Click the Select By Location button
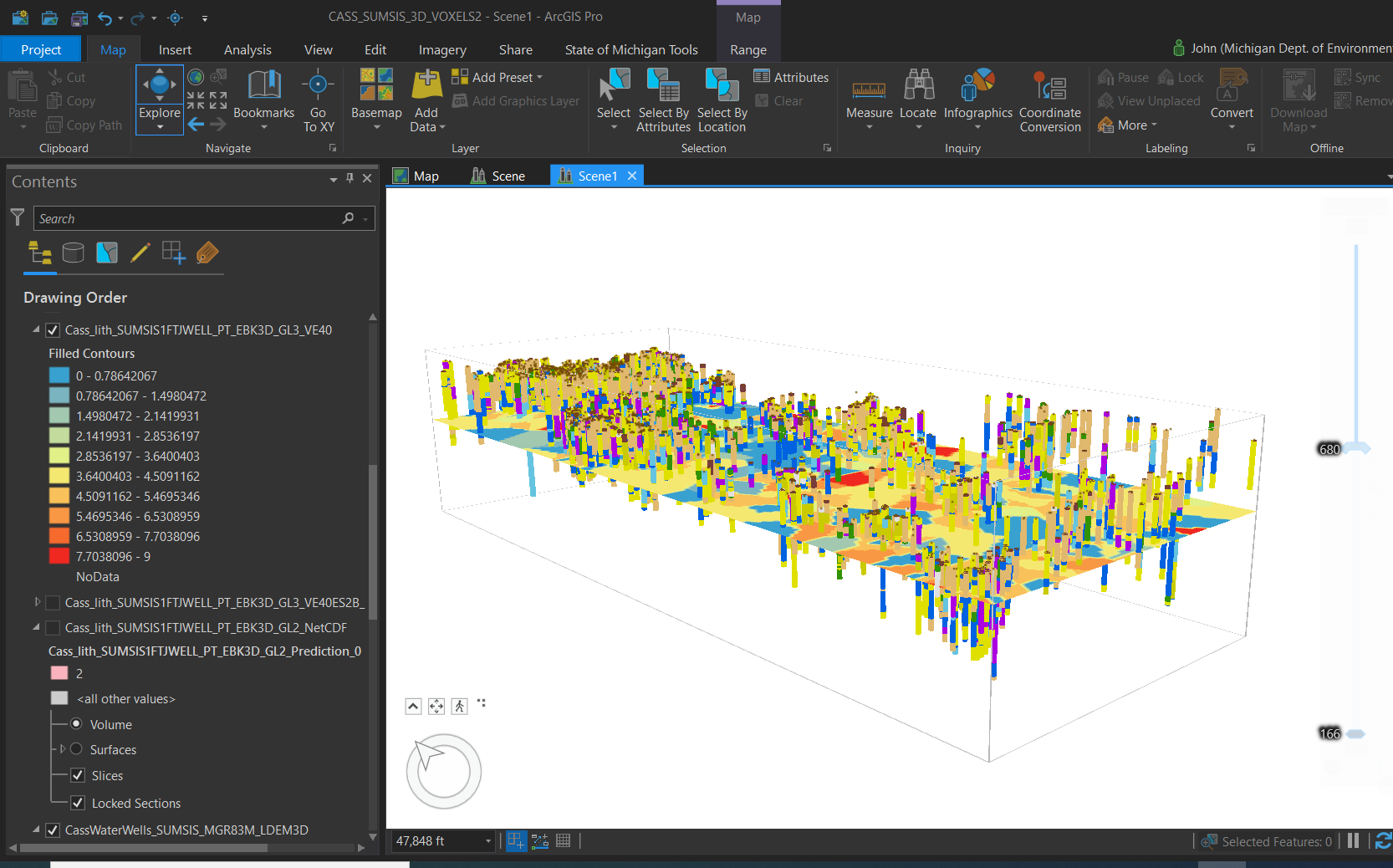 [x=721, y=99]
